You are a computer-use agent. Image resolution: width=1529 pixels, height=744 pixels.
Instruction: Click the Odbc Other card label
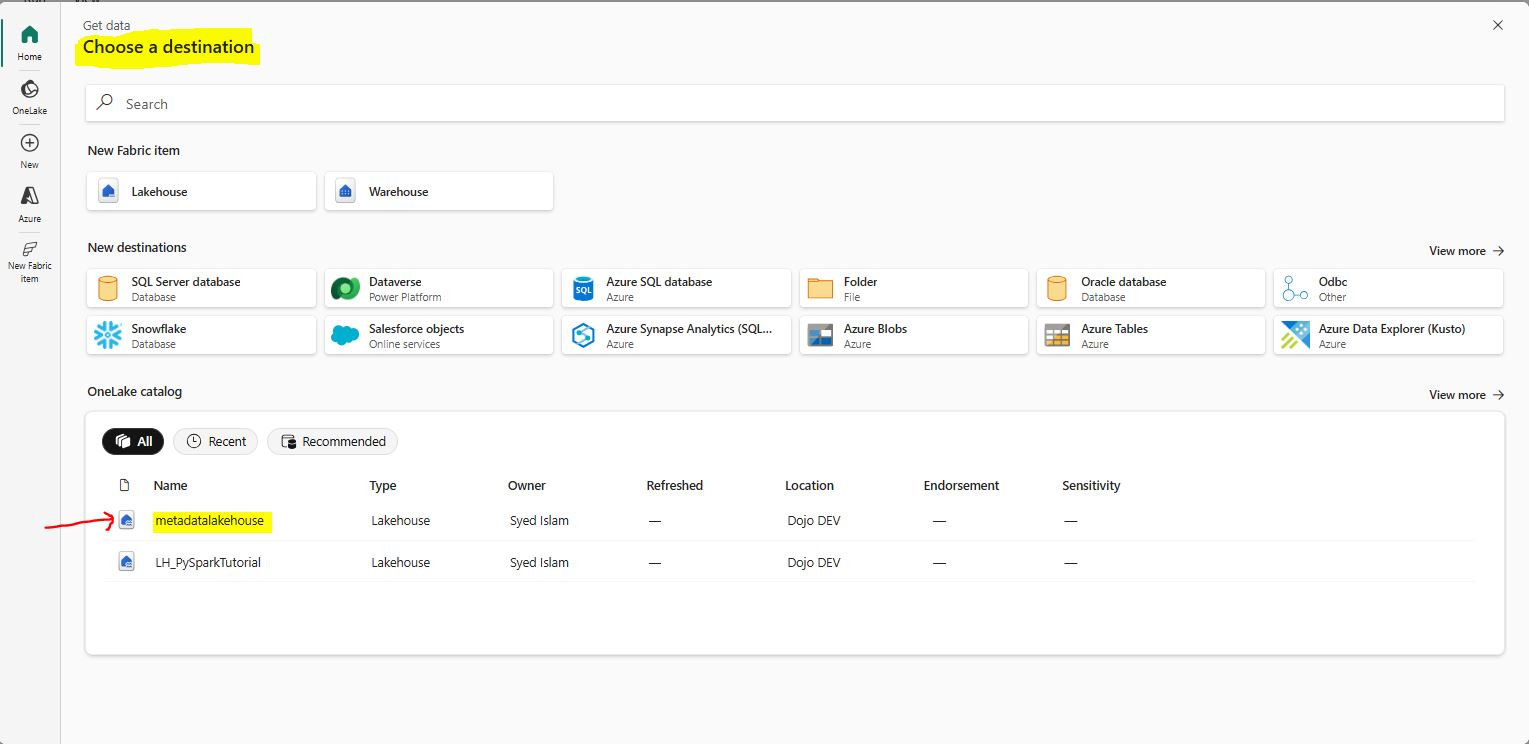point(1333,289)
